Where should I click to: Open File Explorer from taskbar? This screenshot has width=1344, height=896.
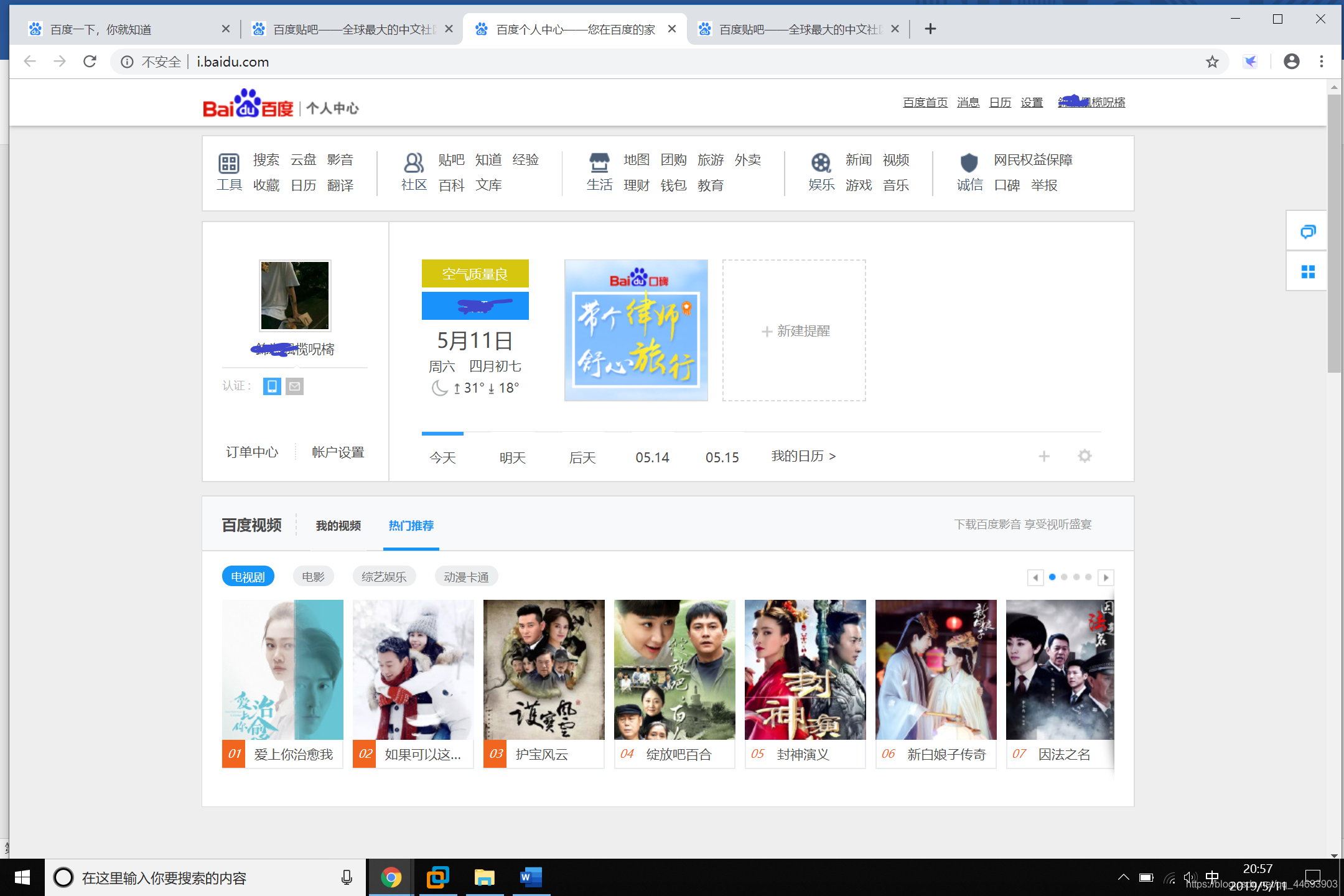[485, 877]
